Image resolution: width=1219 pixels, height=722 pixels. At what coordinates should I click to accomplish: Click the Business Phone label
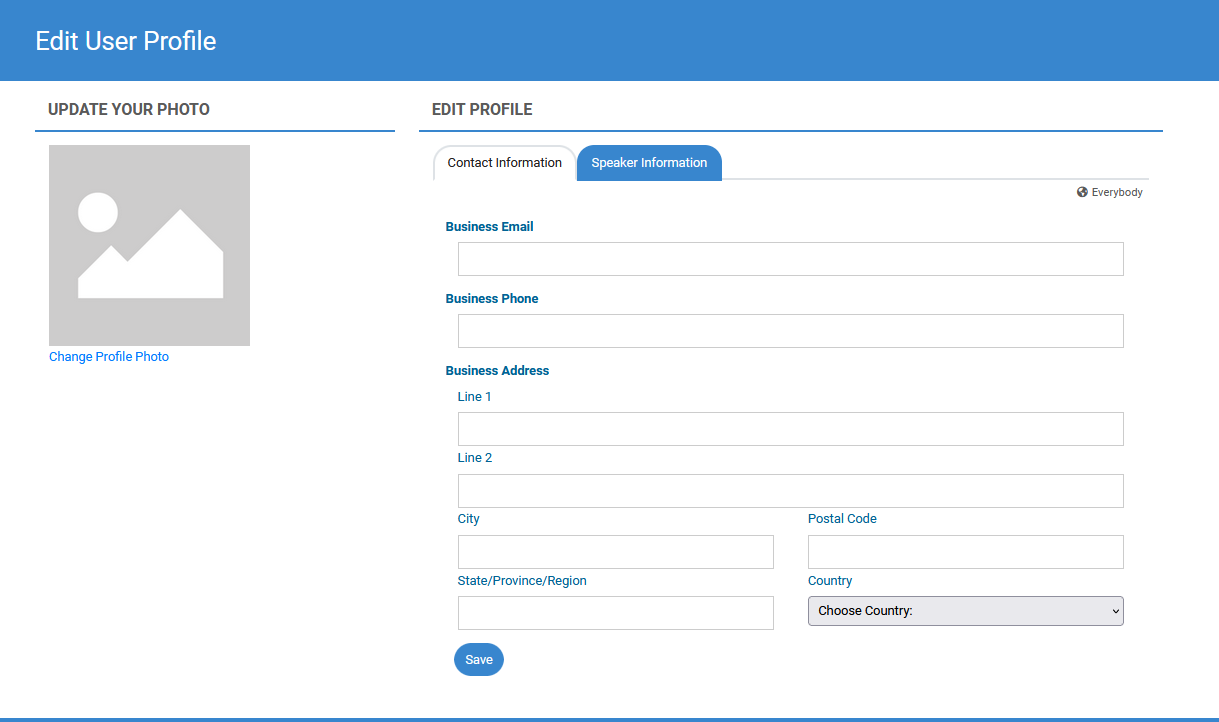(x=492, y=299)
